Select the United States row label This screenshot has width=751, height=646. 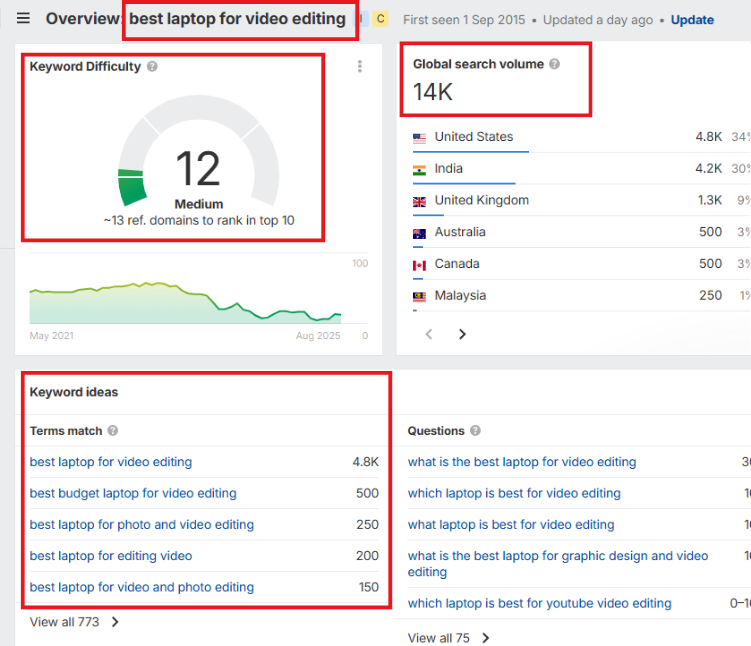point(474,136)
